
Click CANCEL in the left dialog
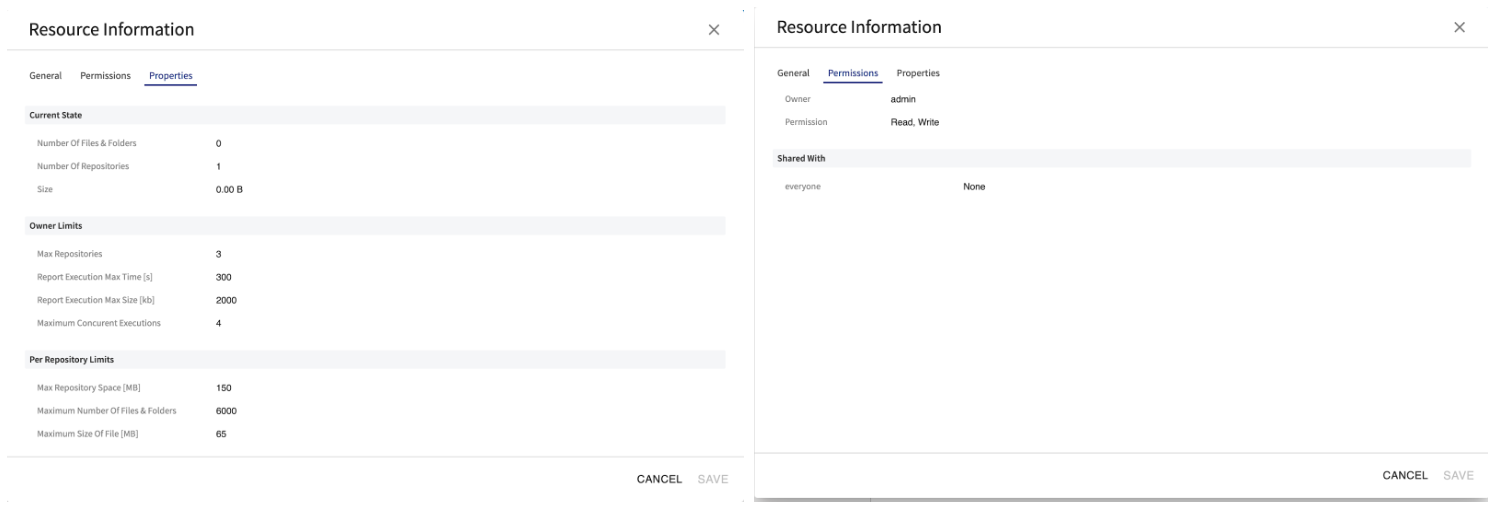click(x=659, y=479)
